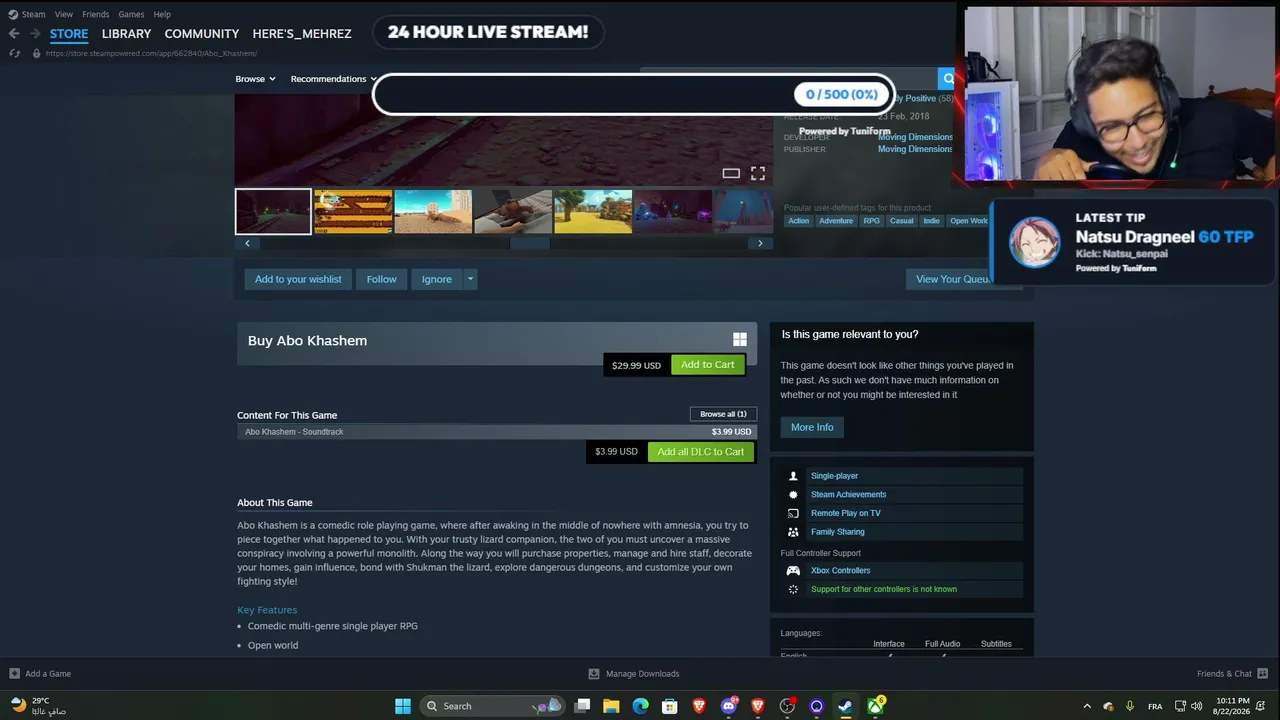Select the yellow desert with tree thumbnail
The height and width of the screenshot is (720, 1280).
tap(593, 212)
